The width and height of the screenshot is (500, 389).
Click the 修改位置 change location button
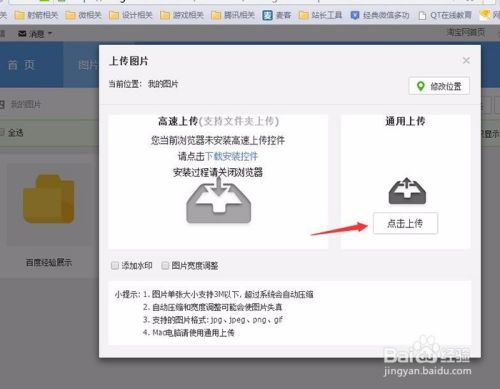(439, 86)
